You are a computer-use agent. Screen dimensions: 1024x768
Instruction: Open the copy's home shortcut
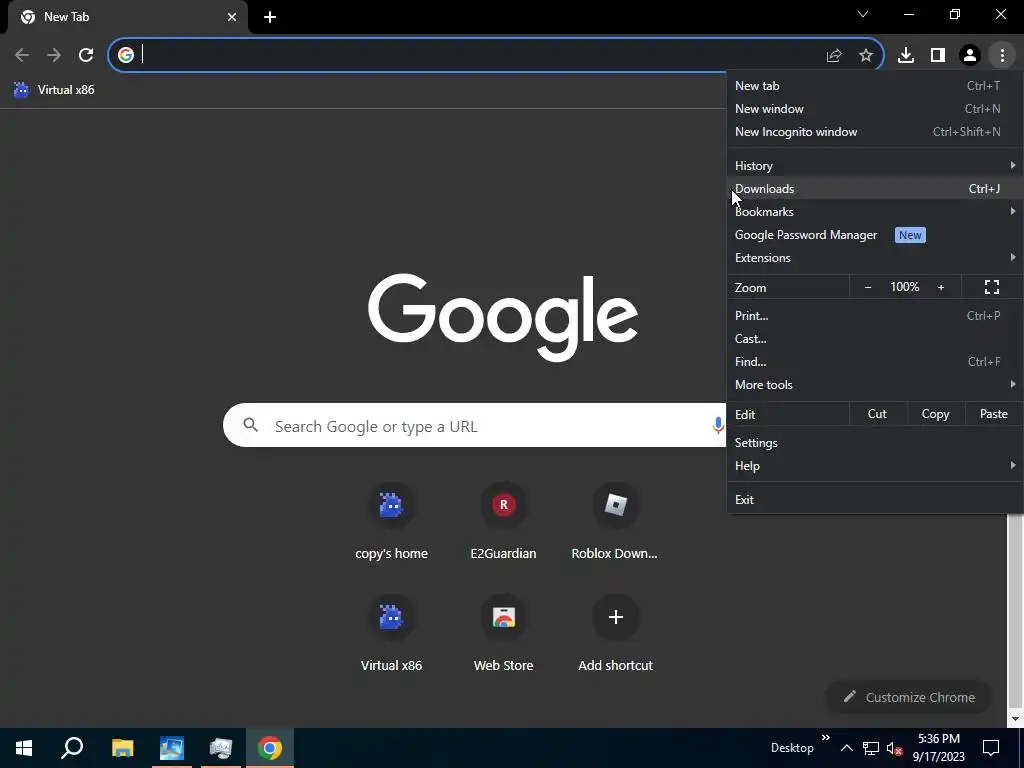[x=391, y=522]
